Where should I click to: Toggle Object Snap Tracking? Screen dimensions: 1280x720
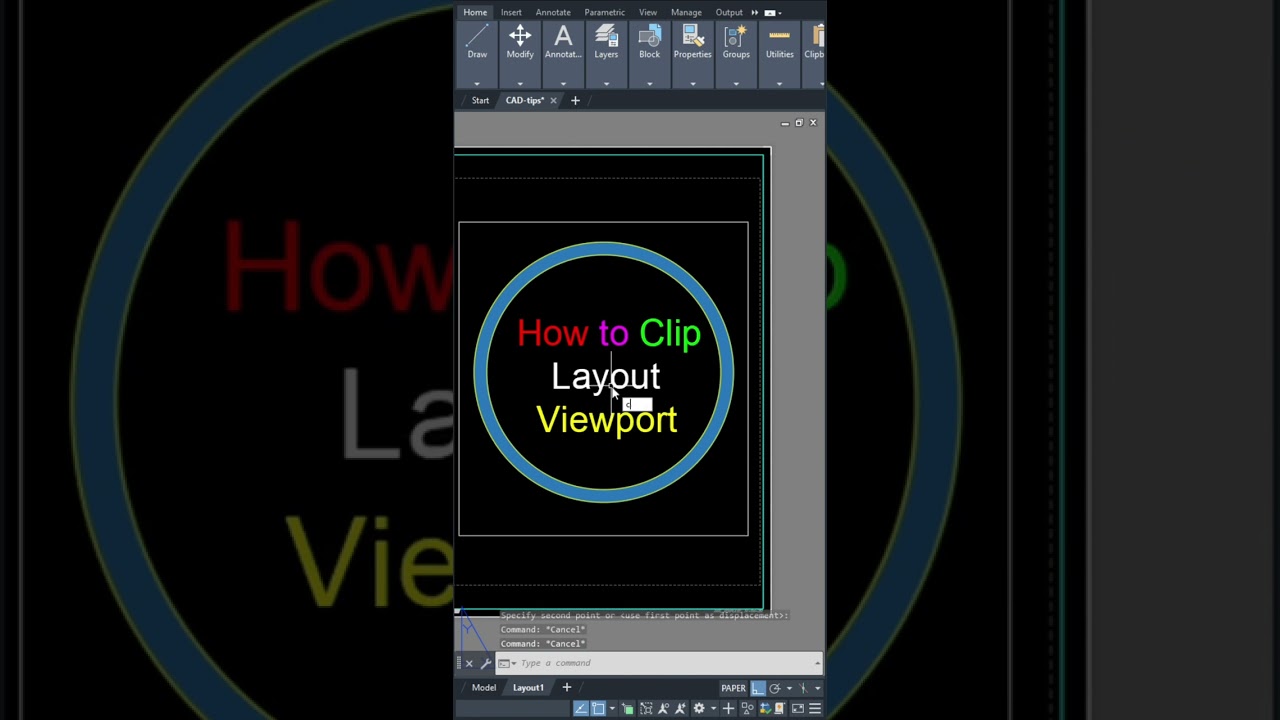[581, 708]
